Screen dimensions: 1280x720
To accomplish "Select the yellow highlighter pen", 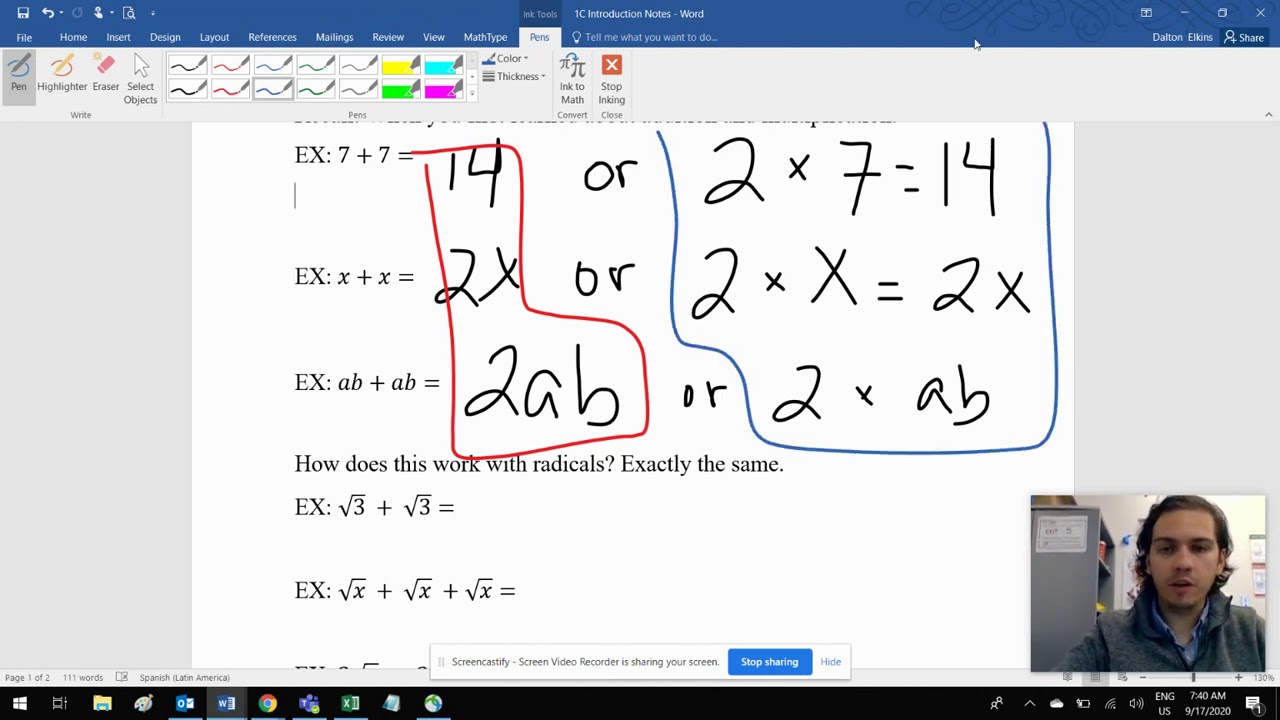I will (x=400, y=67).
